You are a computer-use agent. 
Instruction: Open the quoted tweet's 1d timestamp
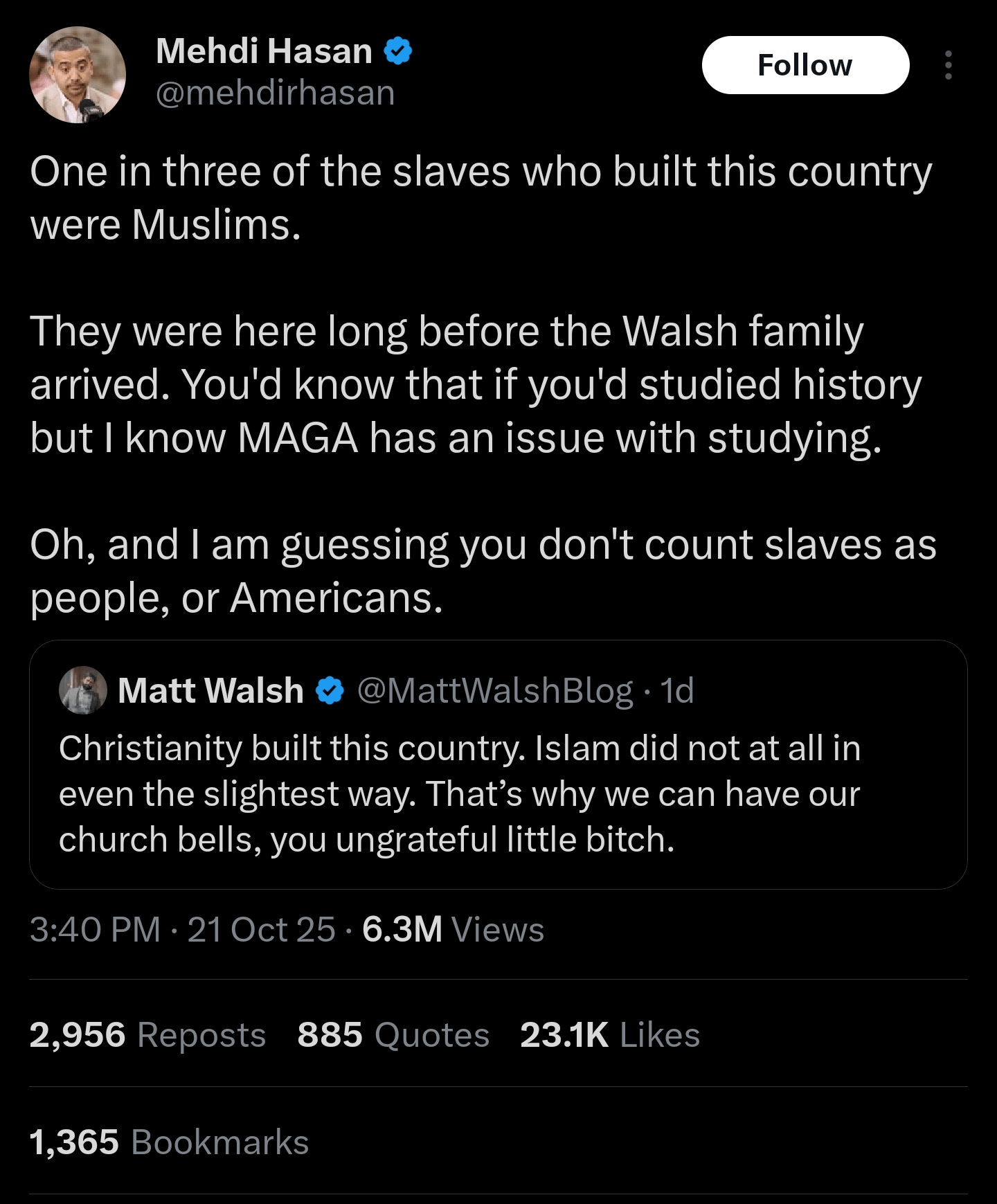[x=676, y=690]
